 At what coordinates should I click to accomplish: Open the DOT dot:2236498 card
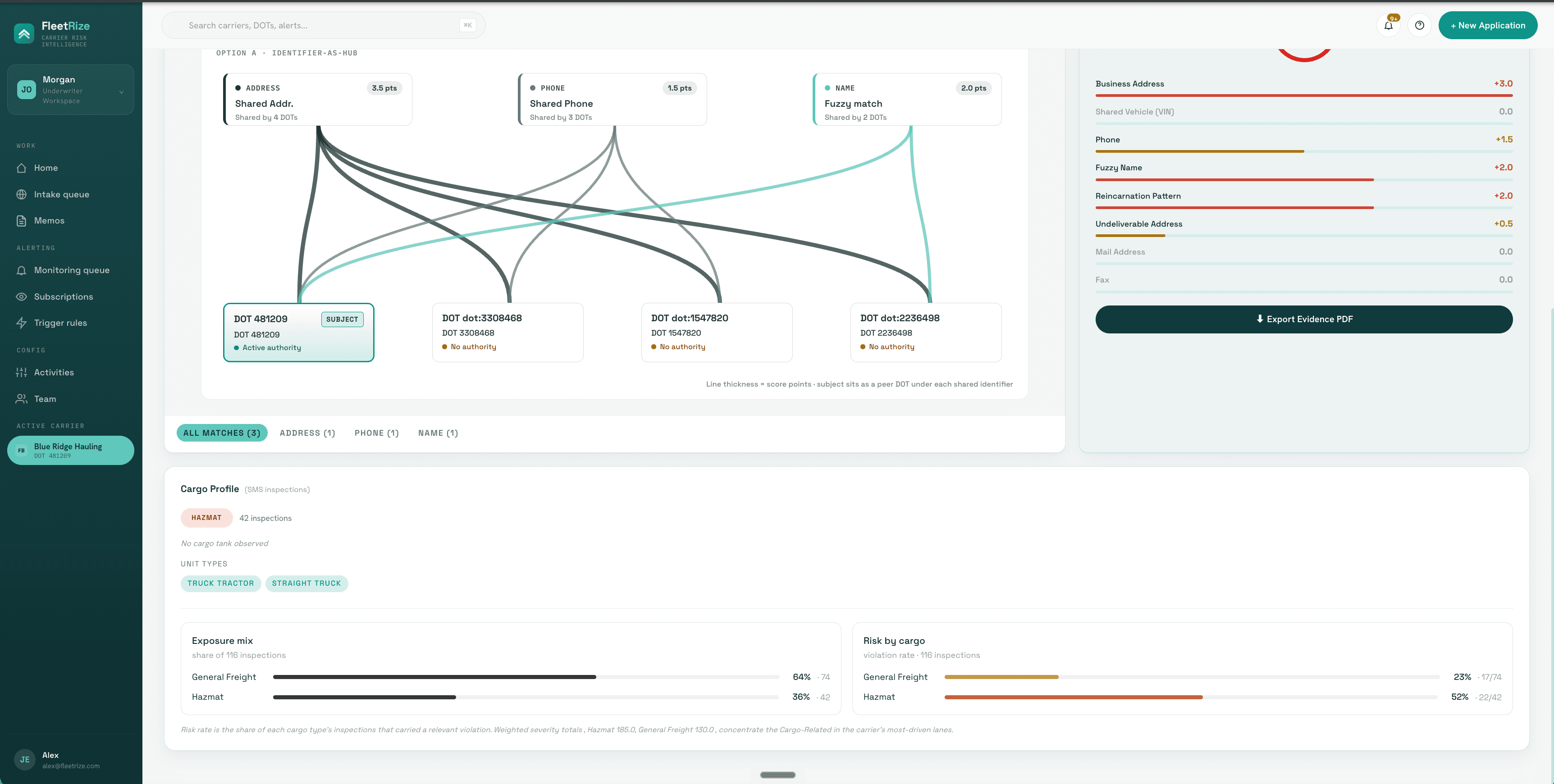[x=926, y=332]
